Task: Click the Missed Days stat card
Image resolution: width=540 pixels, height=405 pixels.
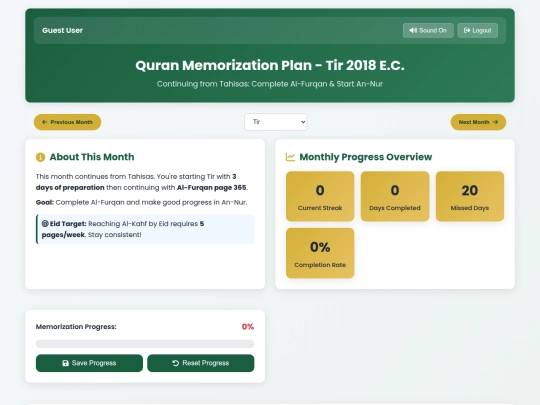Action: 470,196
